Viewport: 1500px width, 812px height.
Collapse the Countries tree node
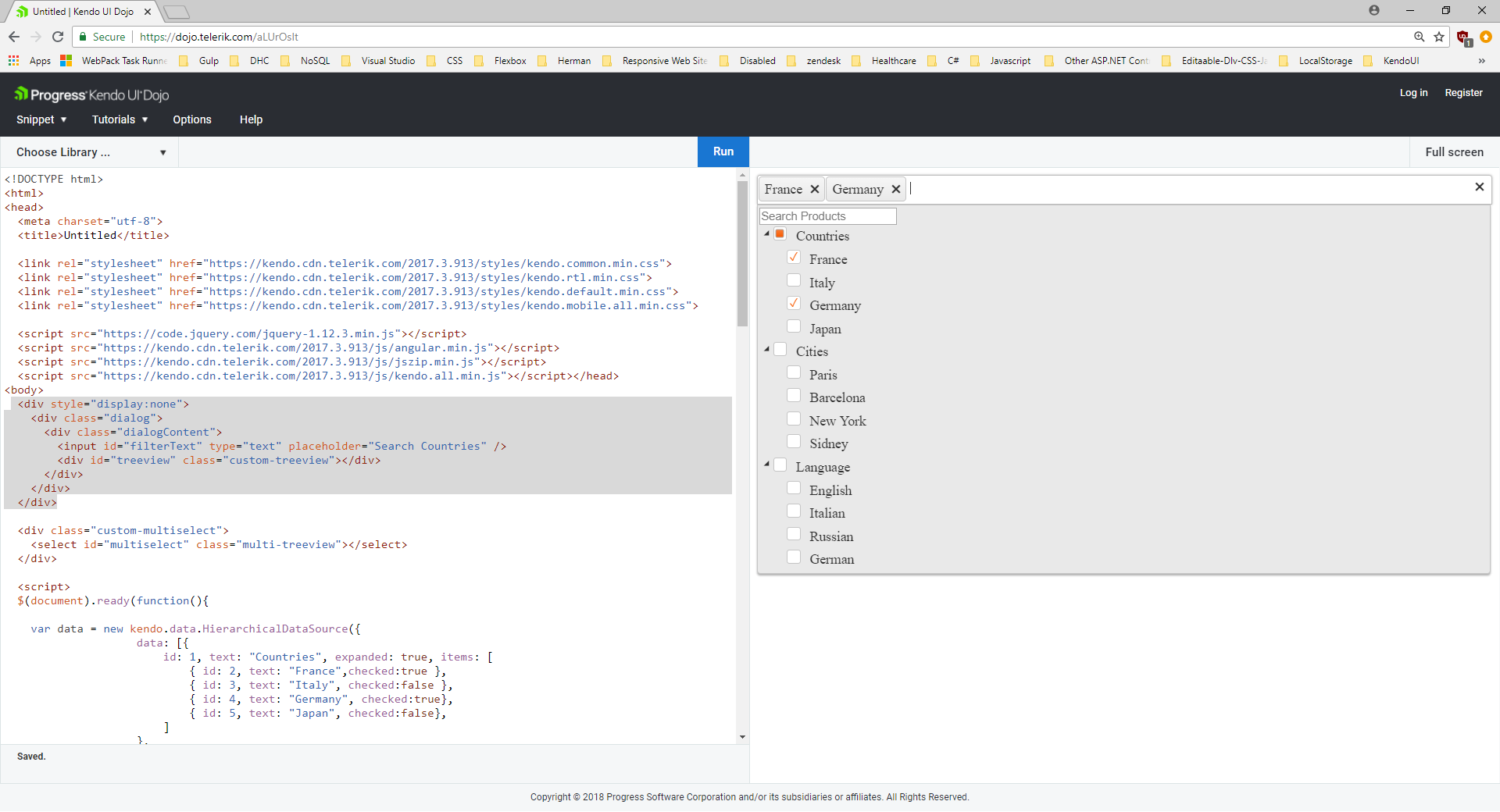coord(766,233)
